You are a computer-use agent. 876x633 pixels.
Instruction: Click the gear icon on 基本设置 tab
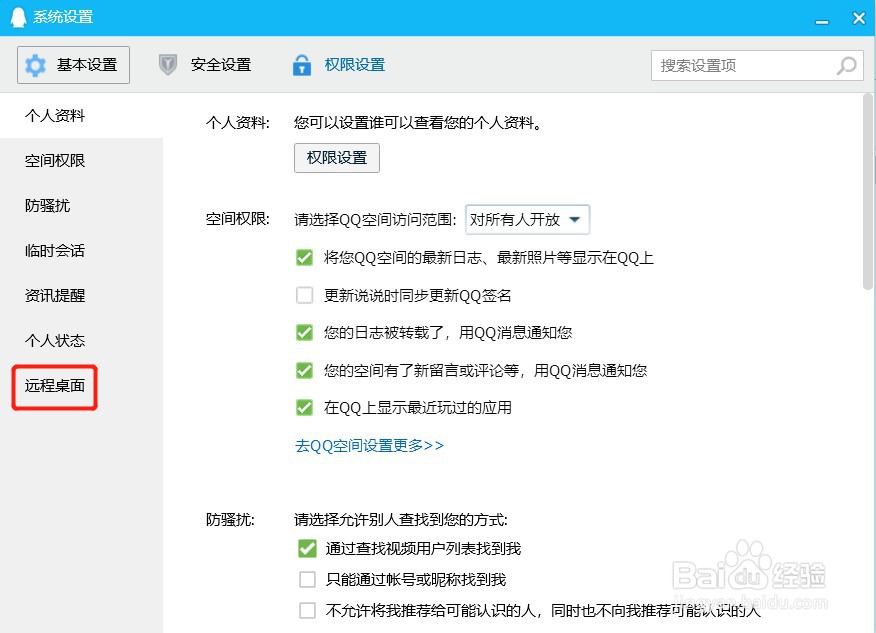[37, 64]
